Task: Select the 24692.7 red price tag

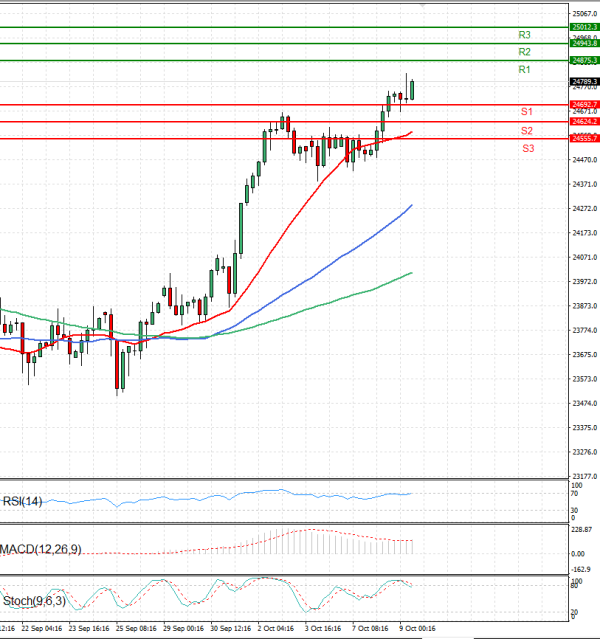Action: pyautogui.click(x=584, y=104)
